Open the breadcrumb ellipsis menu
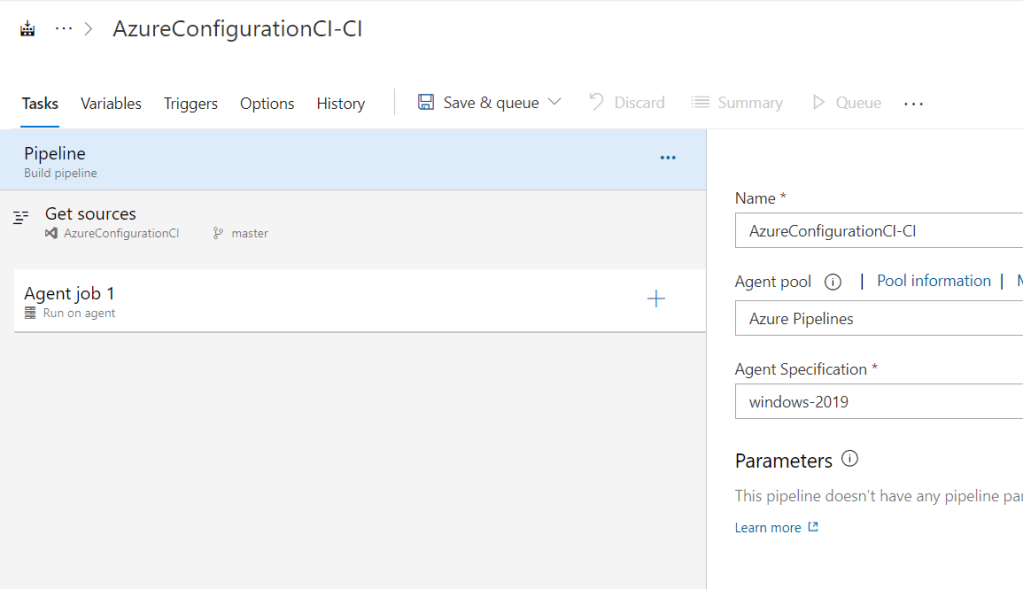 [64, 29]
